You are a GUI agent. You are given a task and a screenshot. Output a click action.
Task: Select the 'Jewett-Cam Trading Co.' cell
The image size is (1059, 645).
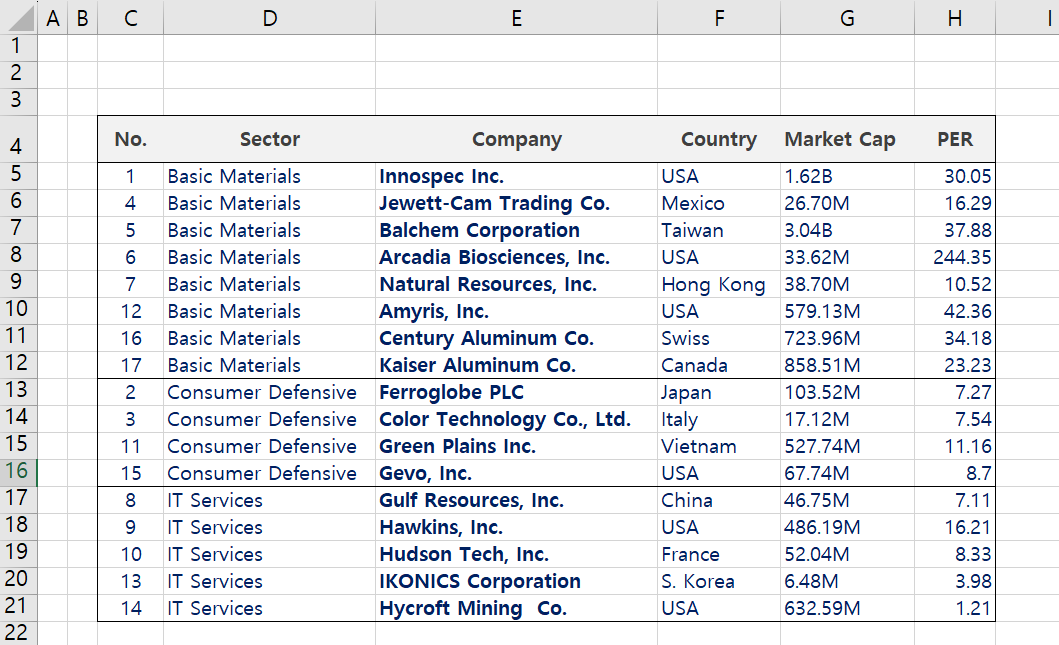tap(516, 203)
